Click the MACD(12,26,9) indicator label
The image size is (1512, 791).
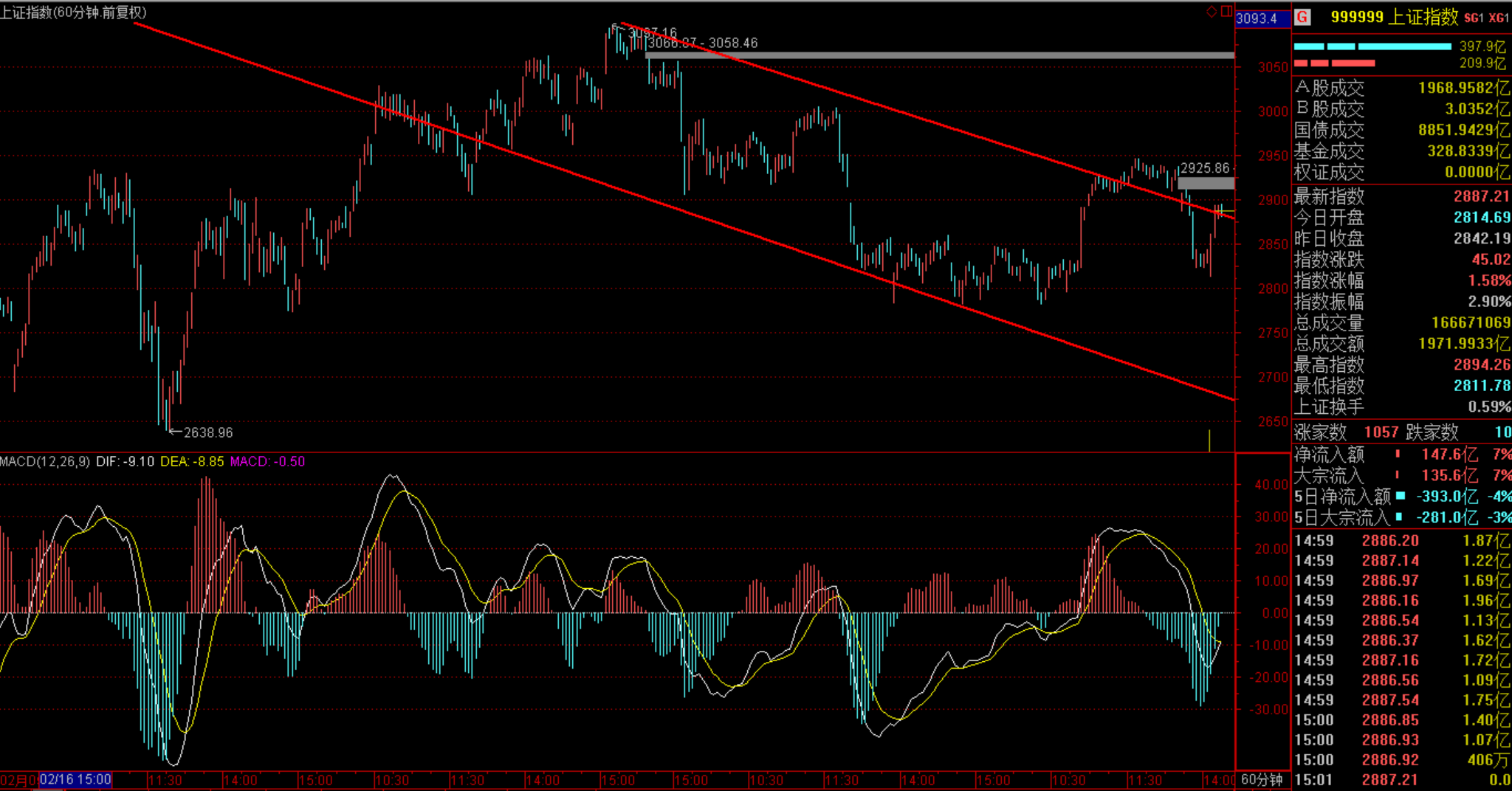coord(45,461)
